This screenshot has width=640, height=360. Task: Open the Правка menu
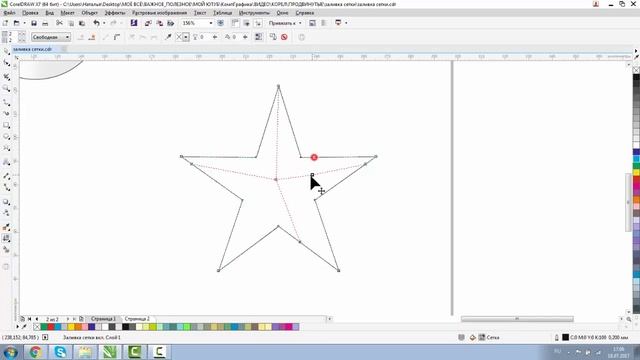(30, 13)
